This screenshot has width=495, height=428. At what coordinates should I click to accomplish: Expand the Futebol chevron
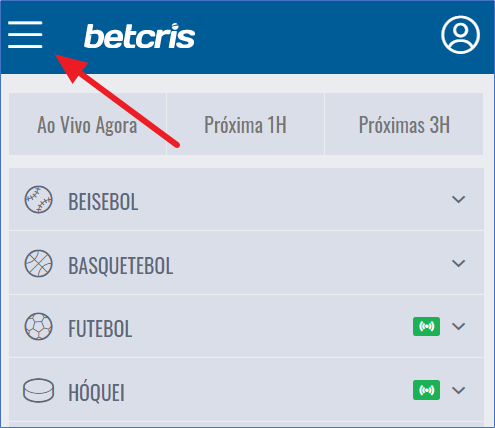pyautogui.click(x=458, y=326)
